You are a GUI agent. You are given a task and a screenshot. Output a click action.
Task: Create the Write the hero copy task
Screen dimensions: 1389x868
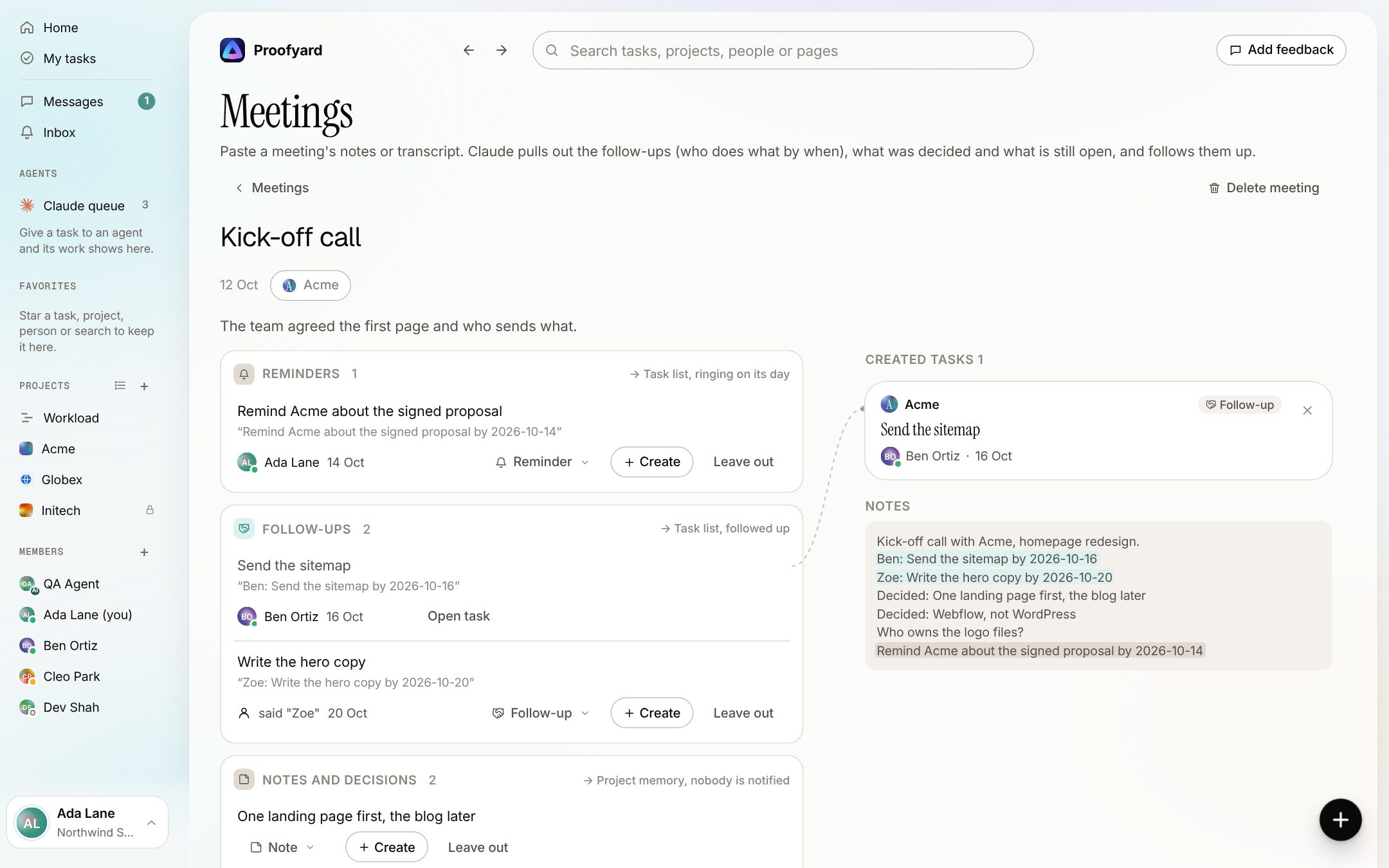pos(652,713)
